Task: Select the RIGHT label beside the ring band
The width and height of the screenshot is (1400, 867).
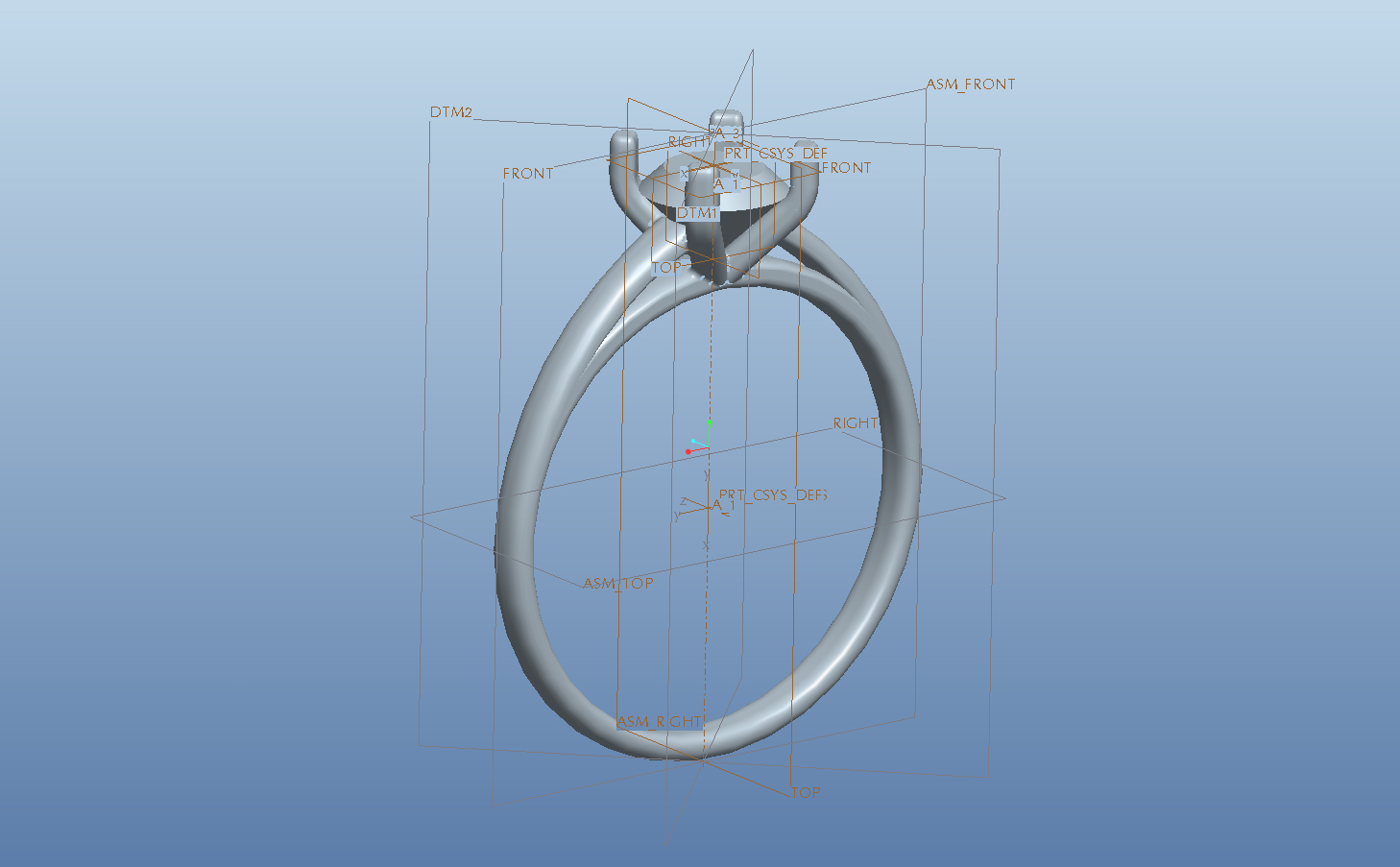Action: pos(856,422)
